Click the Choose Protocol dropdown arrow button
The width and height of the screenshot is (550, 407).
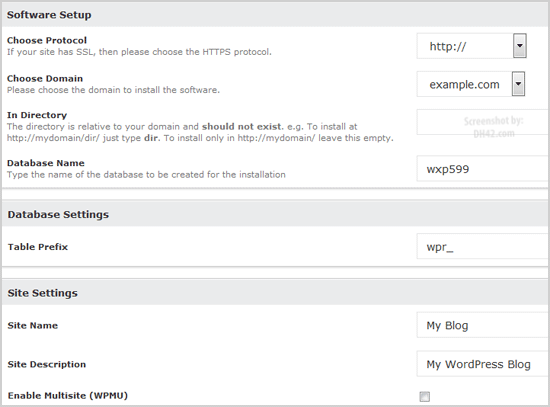pos(519,46)
